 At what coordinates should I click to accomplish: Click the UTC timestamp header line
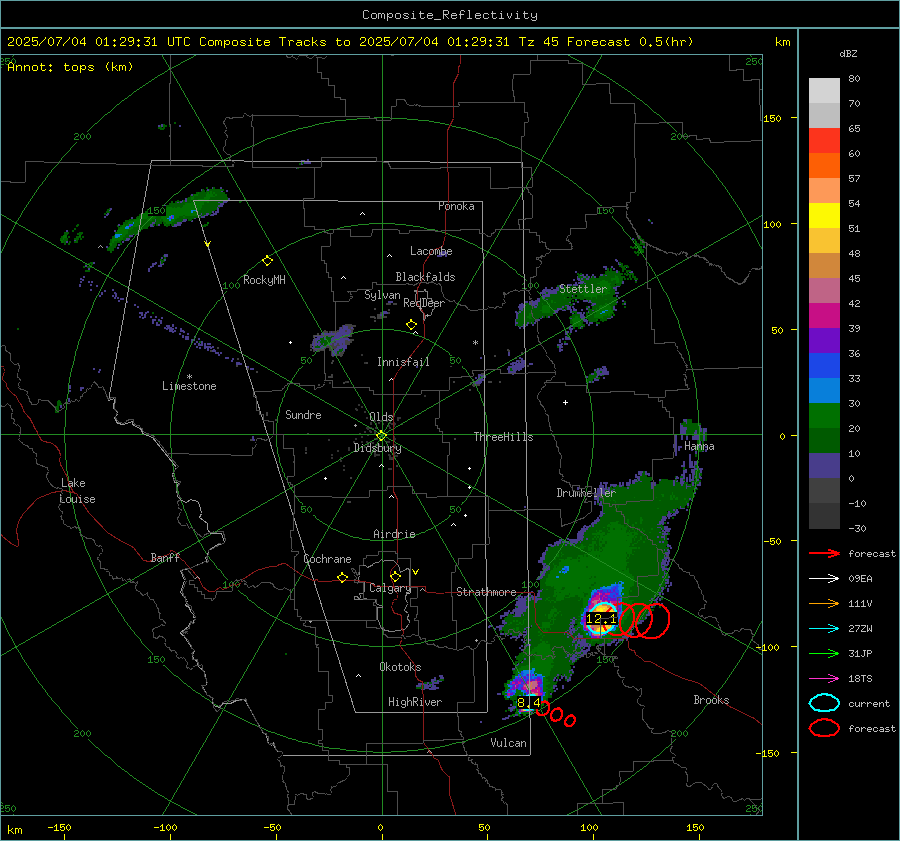350,42
